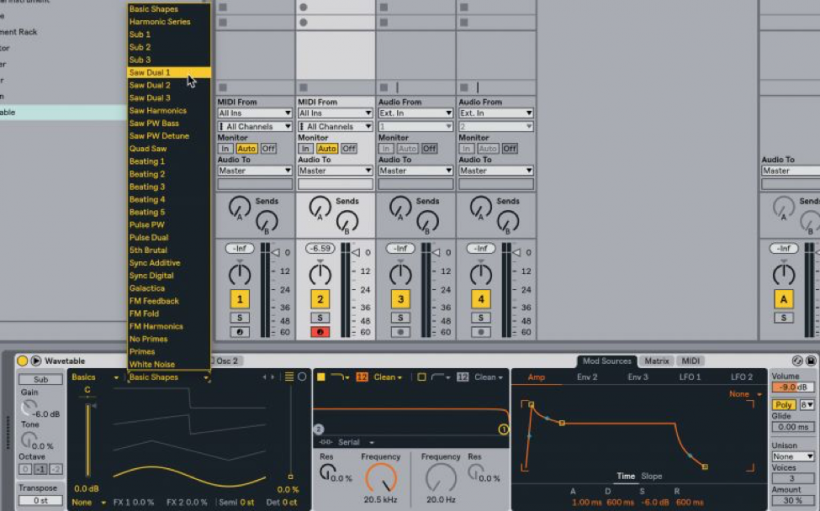The width and height of the screenshot is (820, 511).
Task: Click track 3 pan knob
Action: pyautogui.click(x=401, y=274)
